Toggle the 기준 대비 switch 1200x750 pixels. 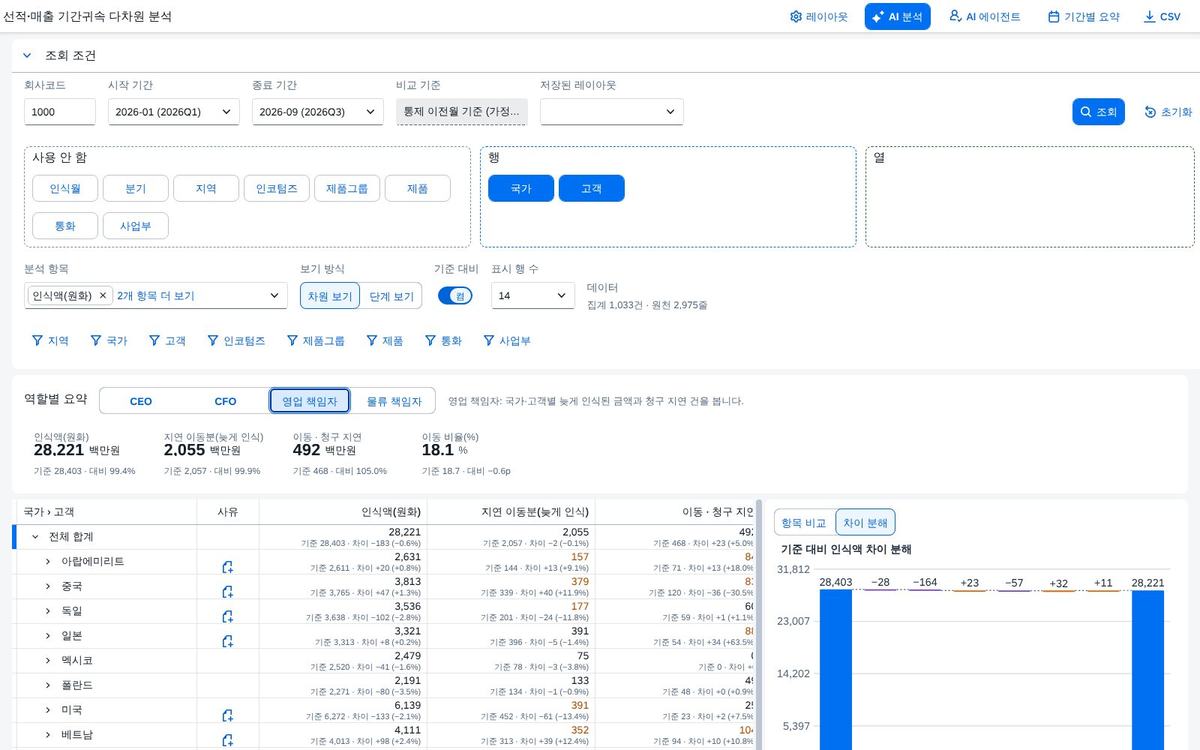(x=455, y=296)
